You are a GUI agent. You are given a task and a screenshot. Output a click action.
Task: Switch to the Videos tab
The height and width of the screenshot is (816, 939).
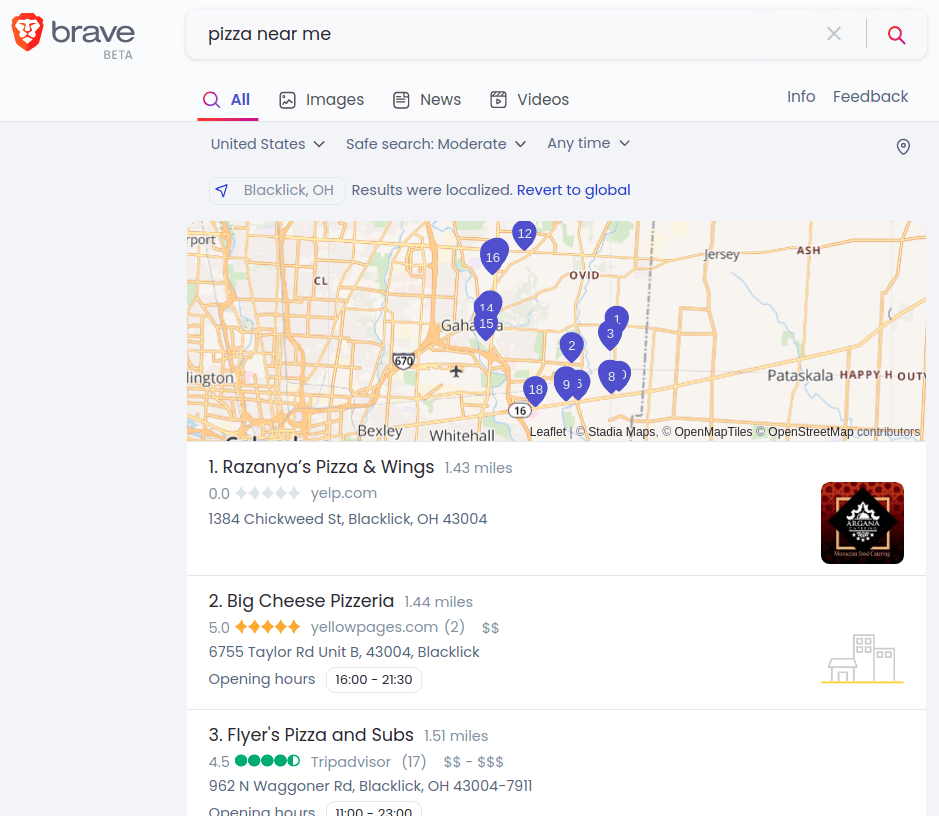click(529, 99)
